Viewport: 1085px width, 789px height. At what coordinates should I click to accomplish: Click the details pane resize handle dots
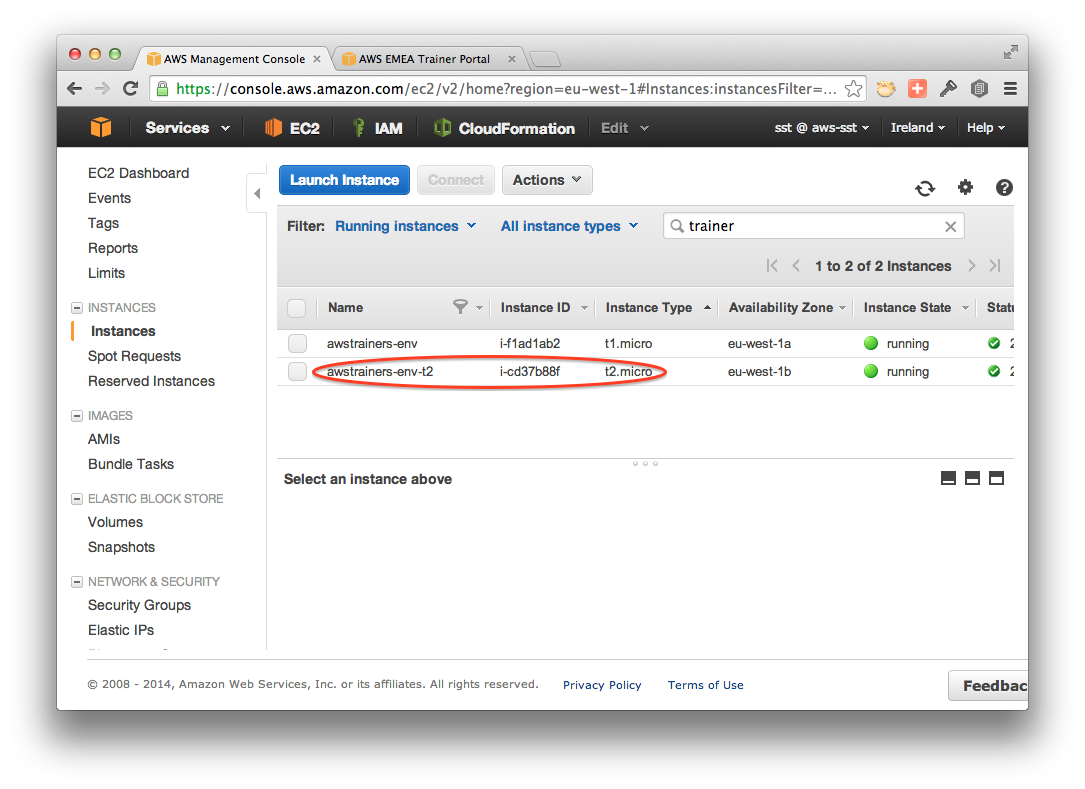[646, 463]
